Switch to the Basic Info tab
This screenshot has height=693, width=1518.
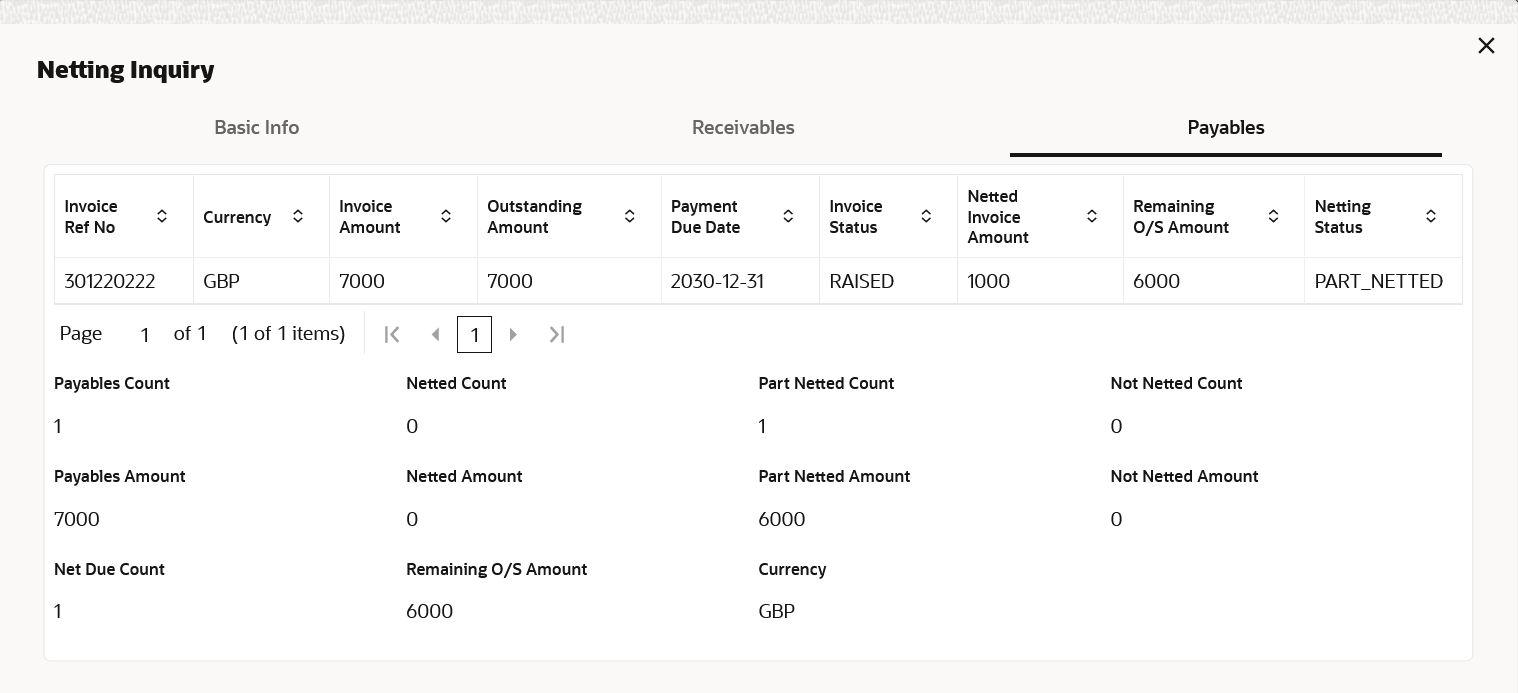pyautogui.click(x=257, y=128)
